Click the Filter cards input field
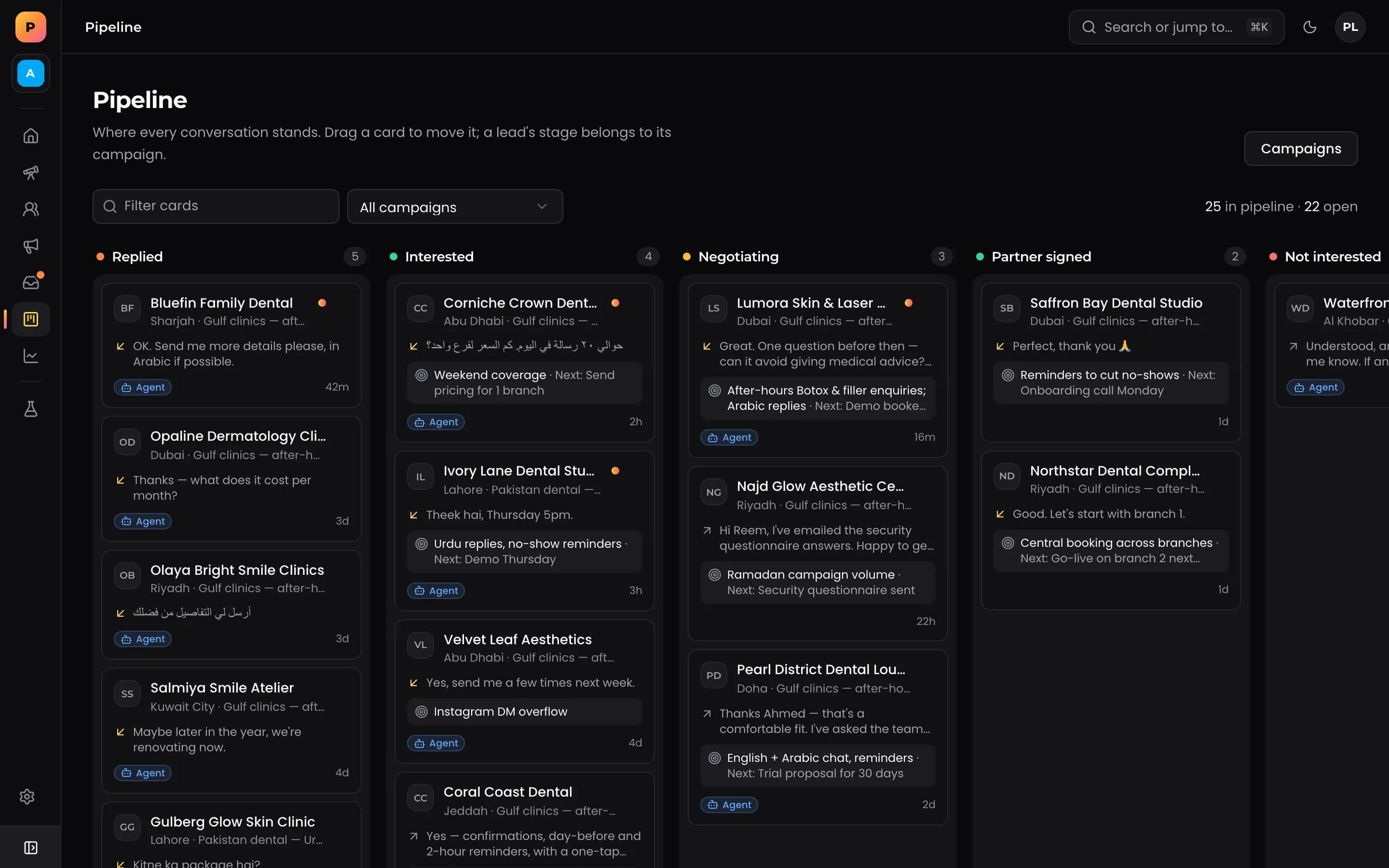The width and height of the screenshot is (1389, 868). click(x=216, y=206)
